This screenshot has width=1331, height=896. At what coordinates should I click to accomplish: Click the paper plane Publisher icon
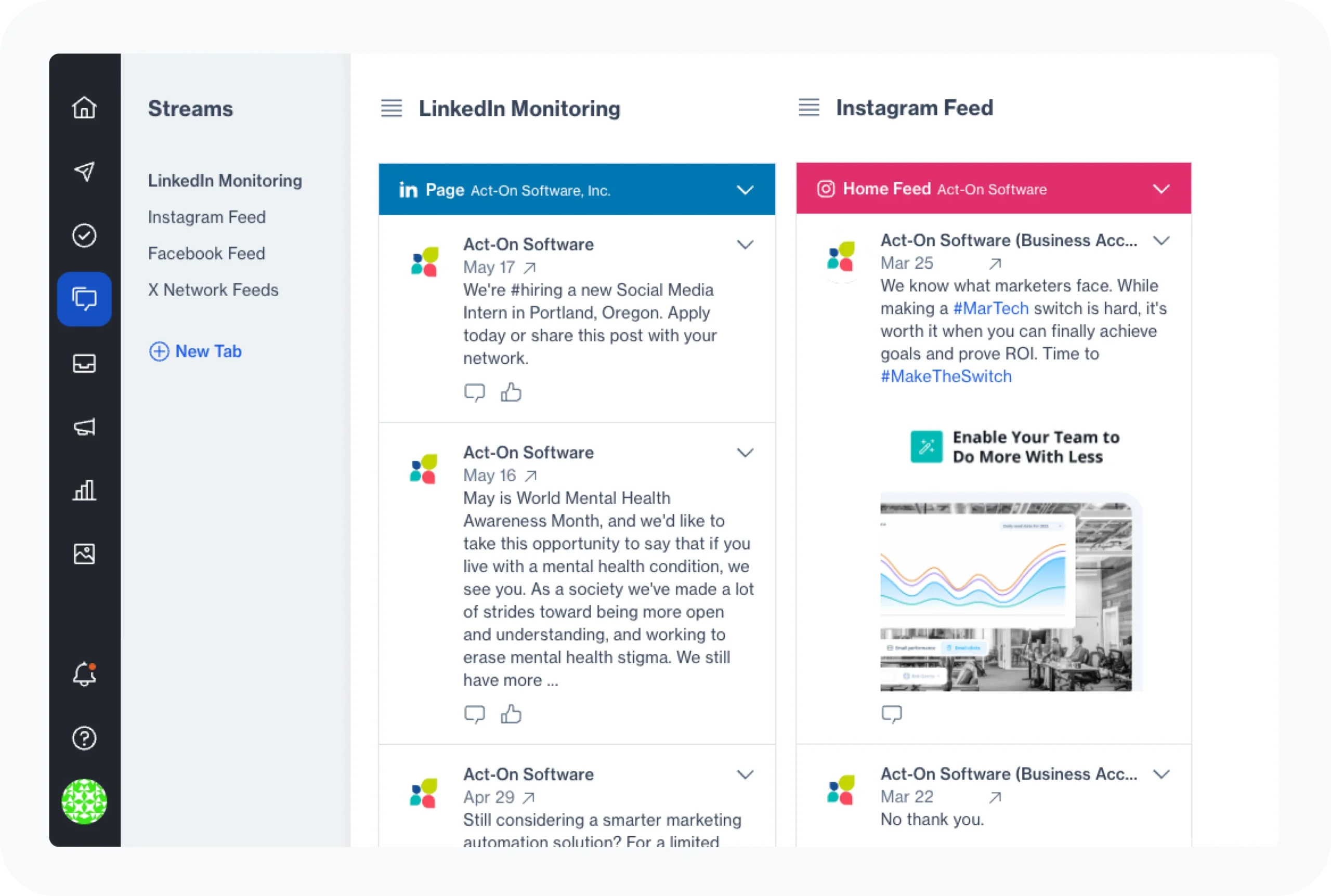coord(84,171)
